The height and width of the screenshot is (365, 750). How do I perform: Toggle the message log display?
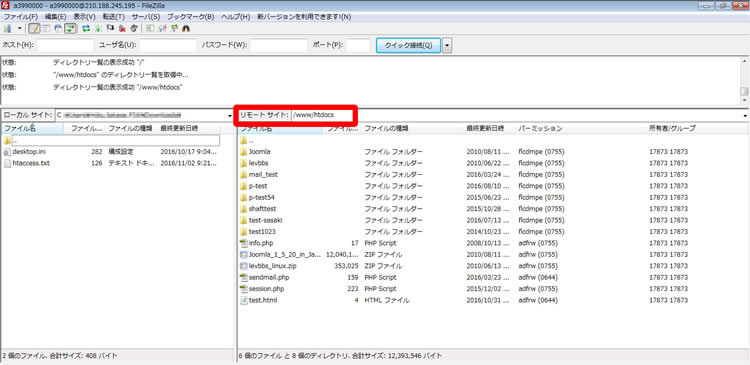tap(34, 29)
